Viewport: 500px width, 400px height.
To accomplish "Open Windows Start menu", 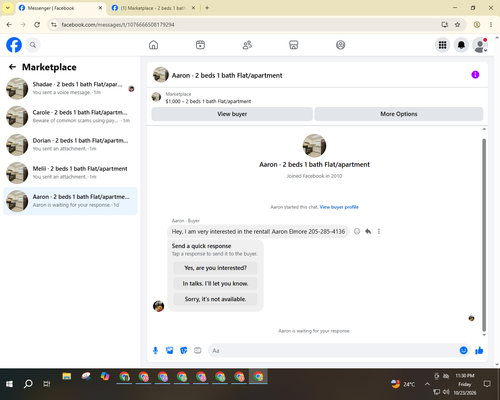I will click(x=9, y=384).
